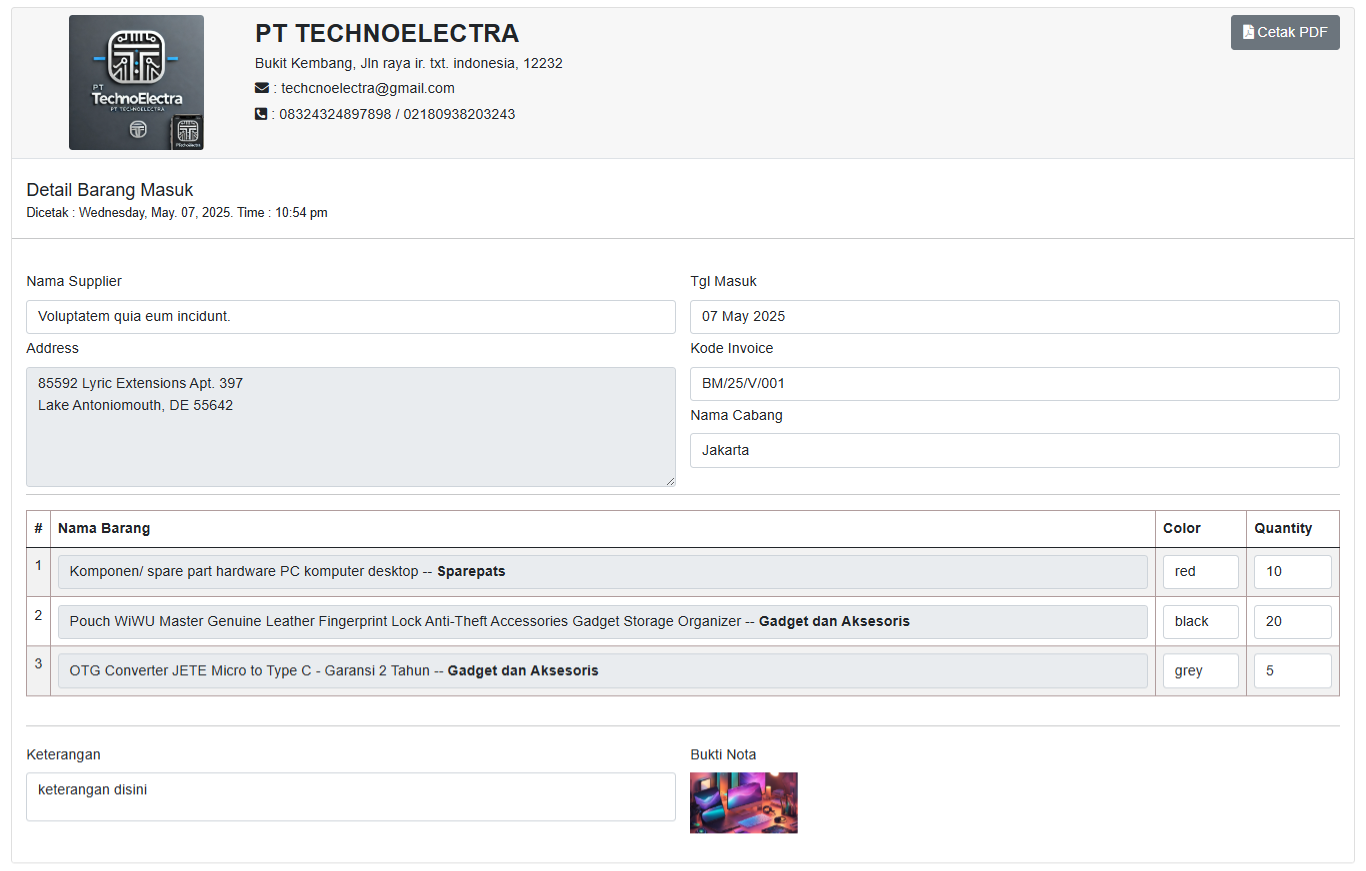Screen dimensions: 1366x871
Task: Click the Pouch WiWU Master item field
Action: click(x=602, y=622)
